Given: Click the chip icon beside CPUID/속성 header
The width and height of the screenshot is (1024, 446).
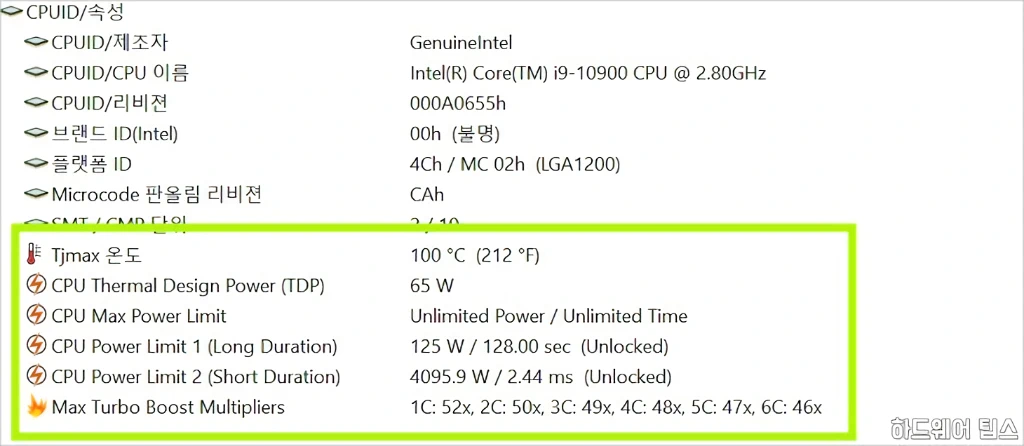Looking at the screenshot, I should [x=13, y=13].
